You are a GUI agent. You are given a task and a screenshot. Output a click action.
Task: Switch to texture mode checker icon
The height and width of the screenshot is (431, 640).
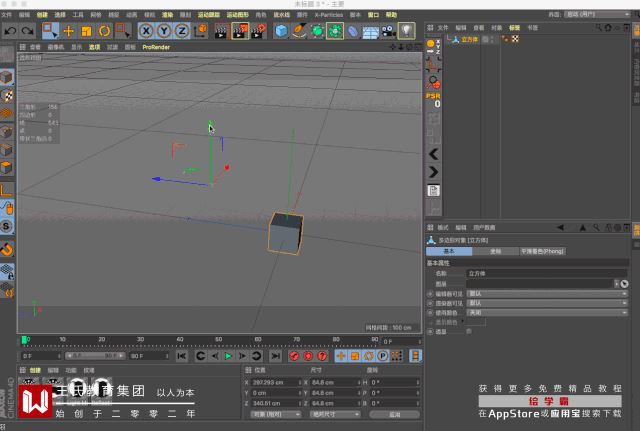click(7, 96)
